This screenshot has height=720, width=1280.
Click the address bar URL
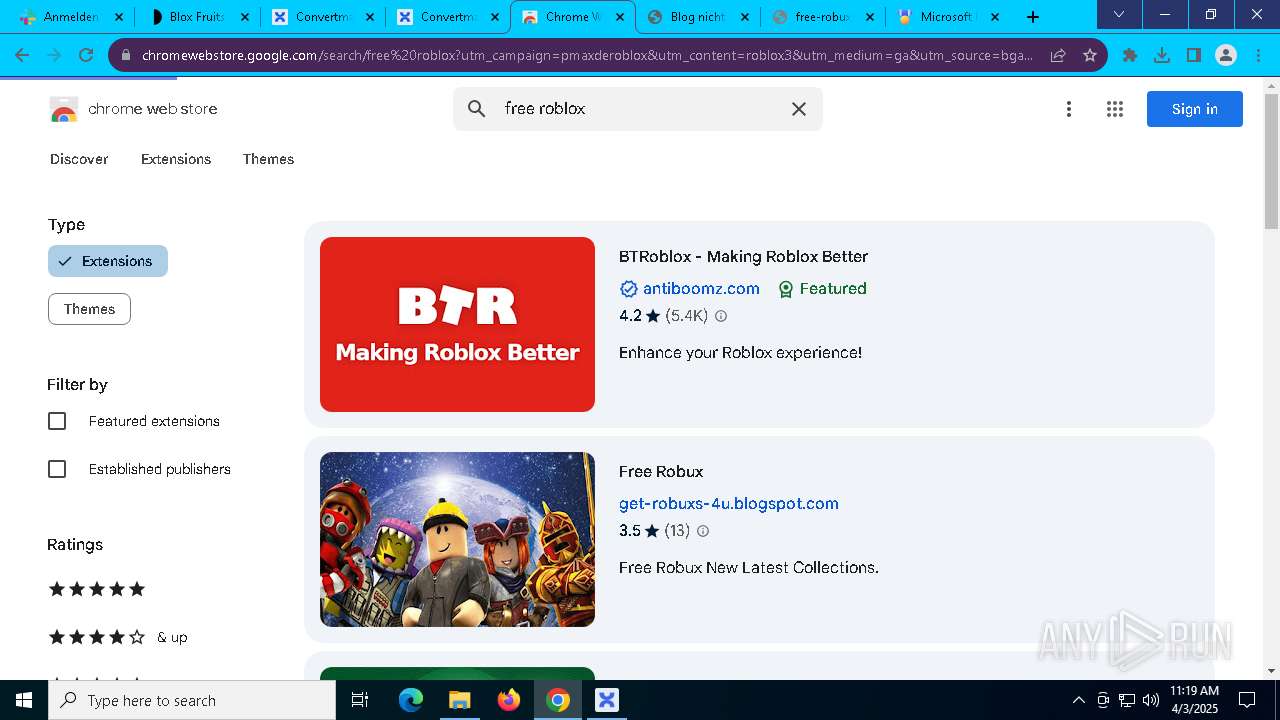[x=587, y=55]
